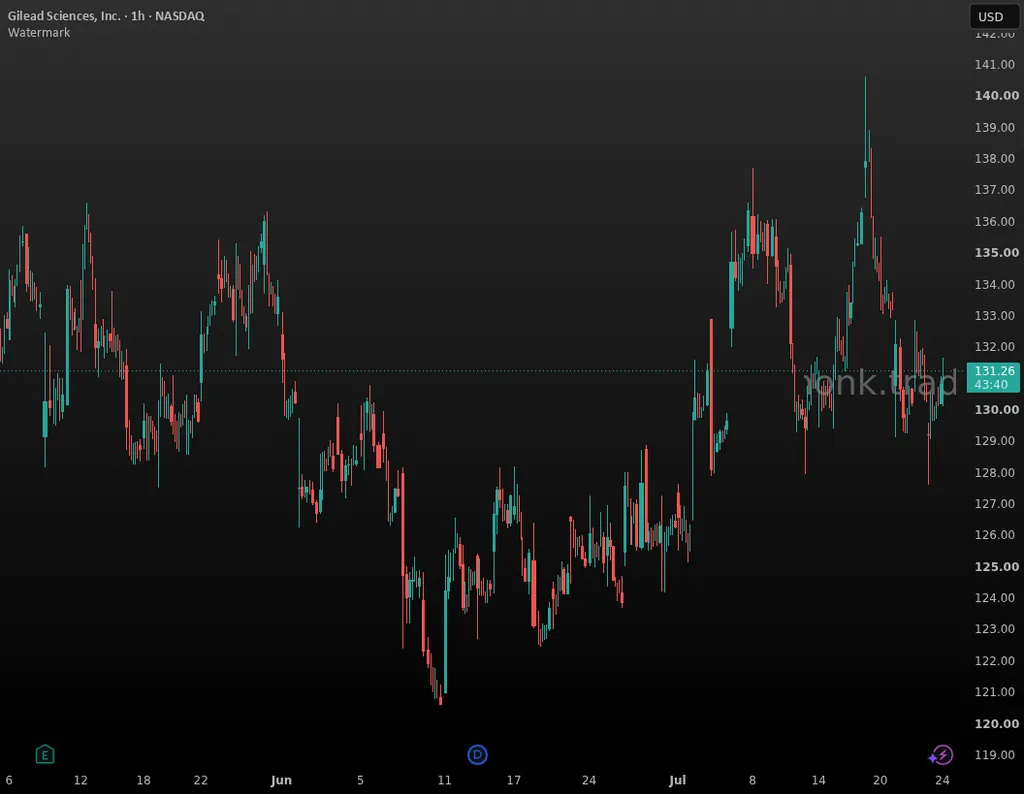Click the 140.00 price axis label
Screen dimensions: 1024x794
997,95
